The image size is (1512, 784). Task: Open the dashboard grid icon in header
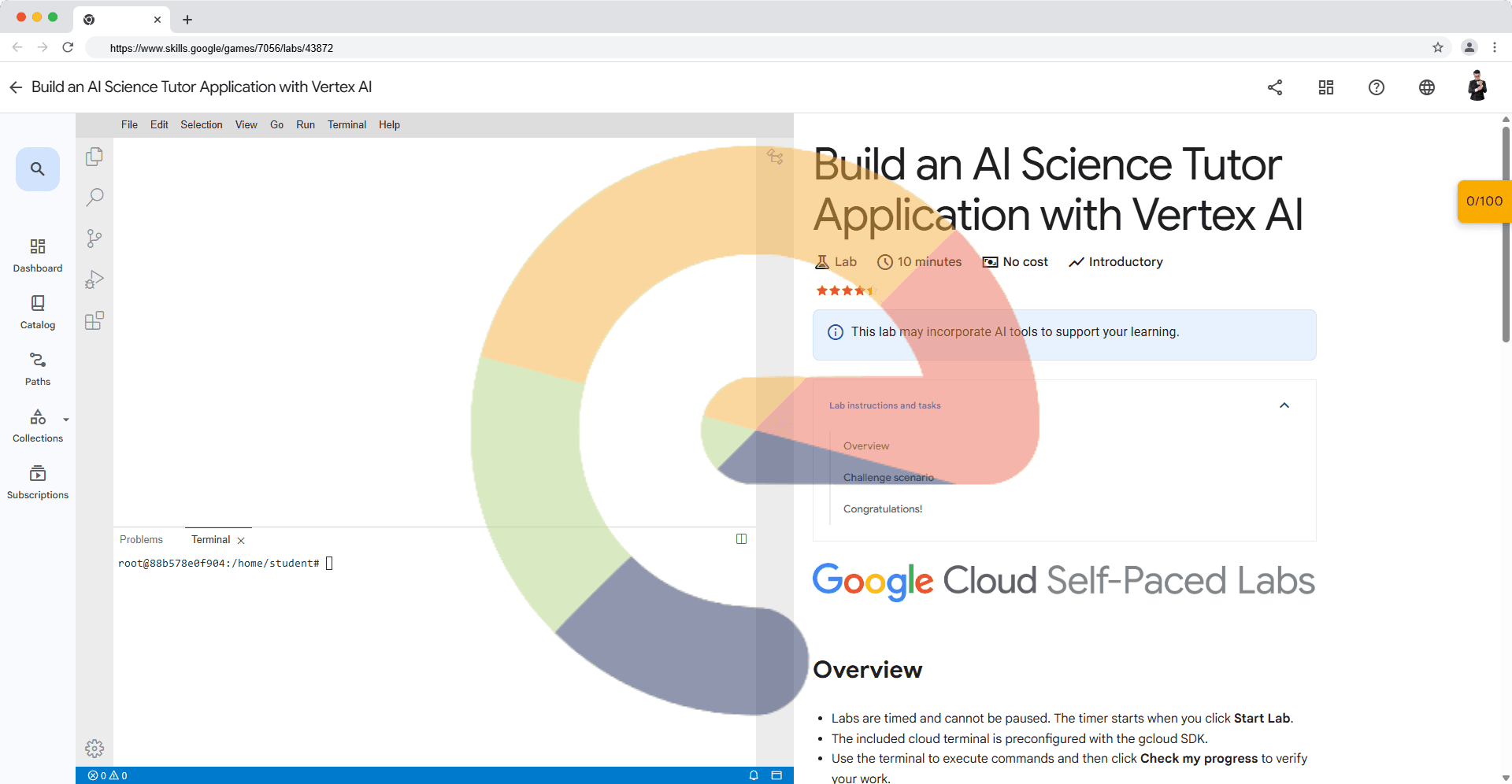[1326, 87]
